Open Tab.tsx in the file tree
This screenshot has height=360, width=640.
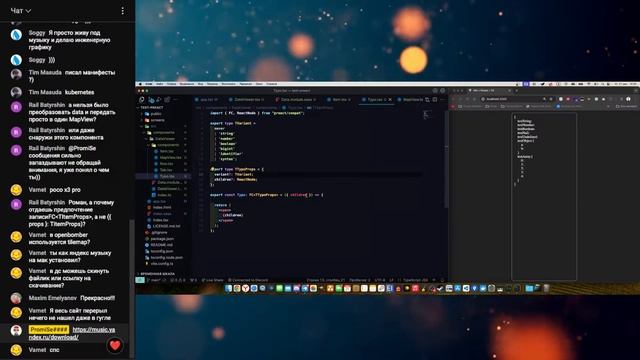pos(166,170)
